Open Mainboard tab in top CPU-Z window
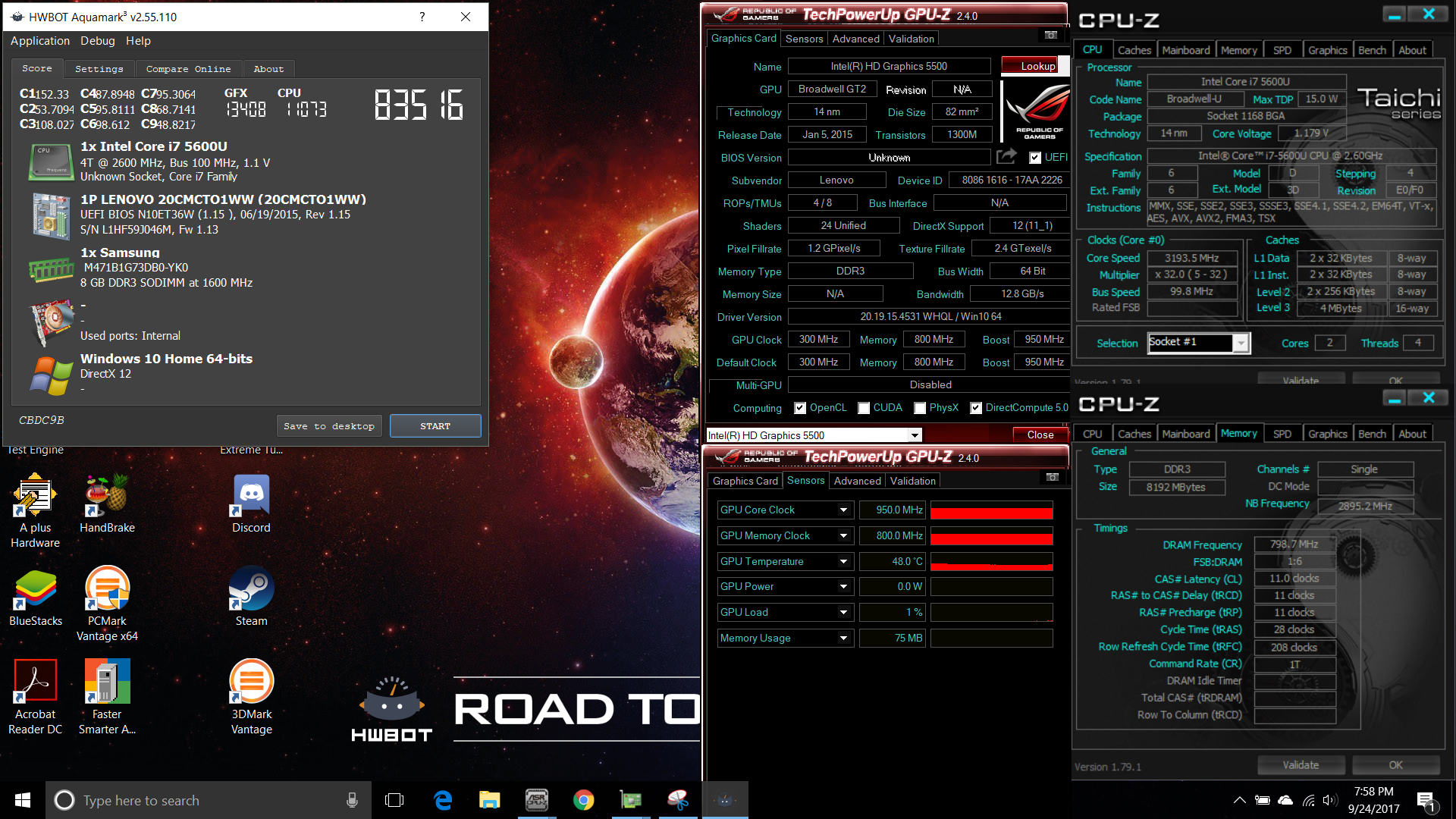 pyautogui.click(x=1186, y=50)
